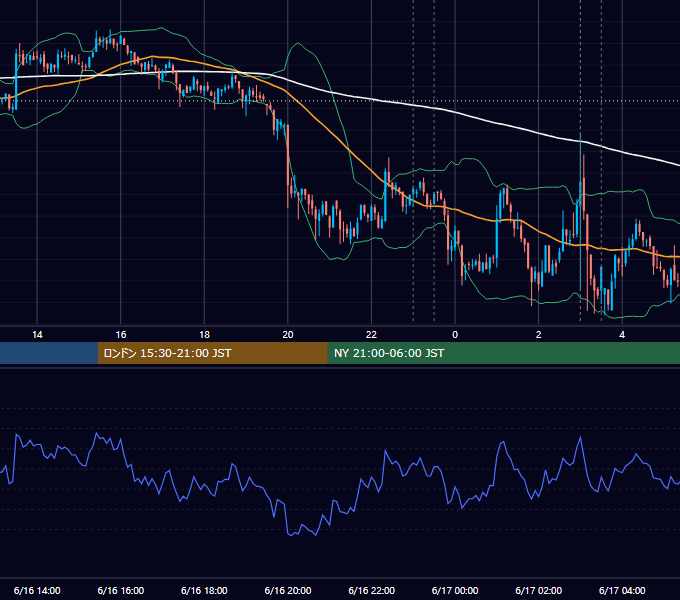Click the 18 hour label on price chart axis
The width and height of the screenshot is (680, 600).
click(x=204, y=335)
